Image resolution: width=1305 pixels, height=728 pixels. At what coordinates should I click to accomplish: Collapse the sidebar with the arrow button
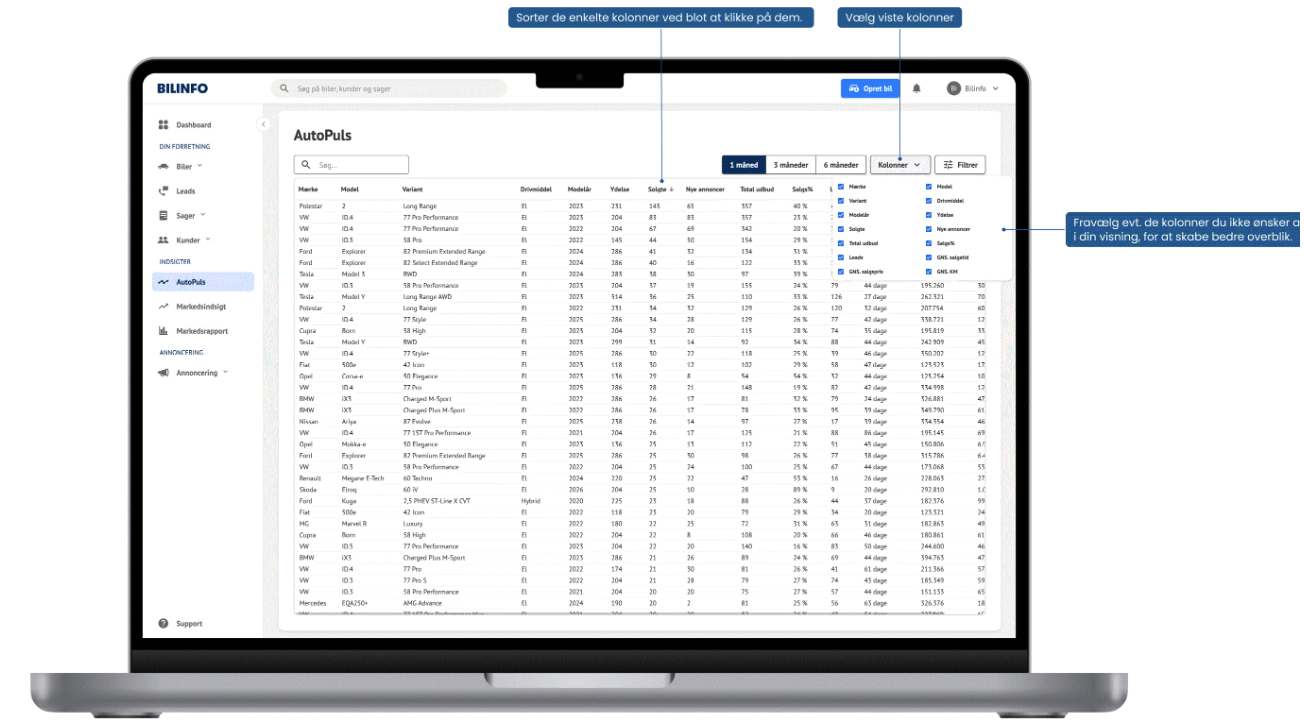(263, 124)
